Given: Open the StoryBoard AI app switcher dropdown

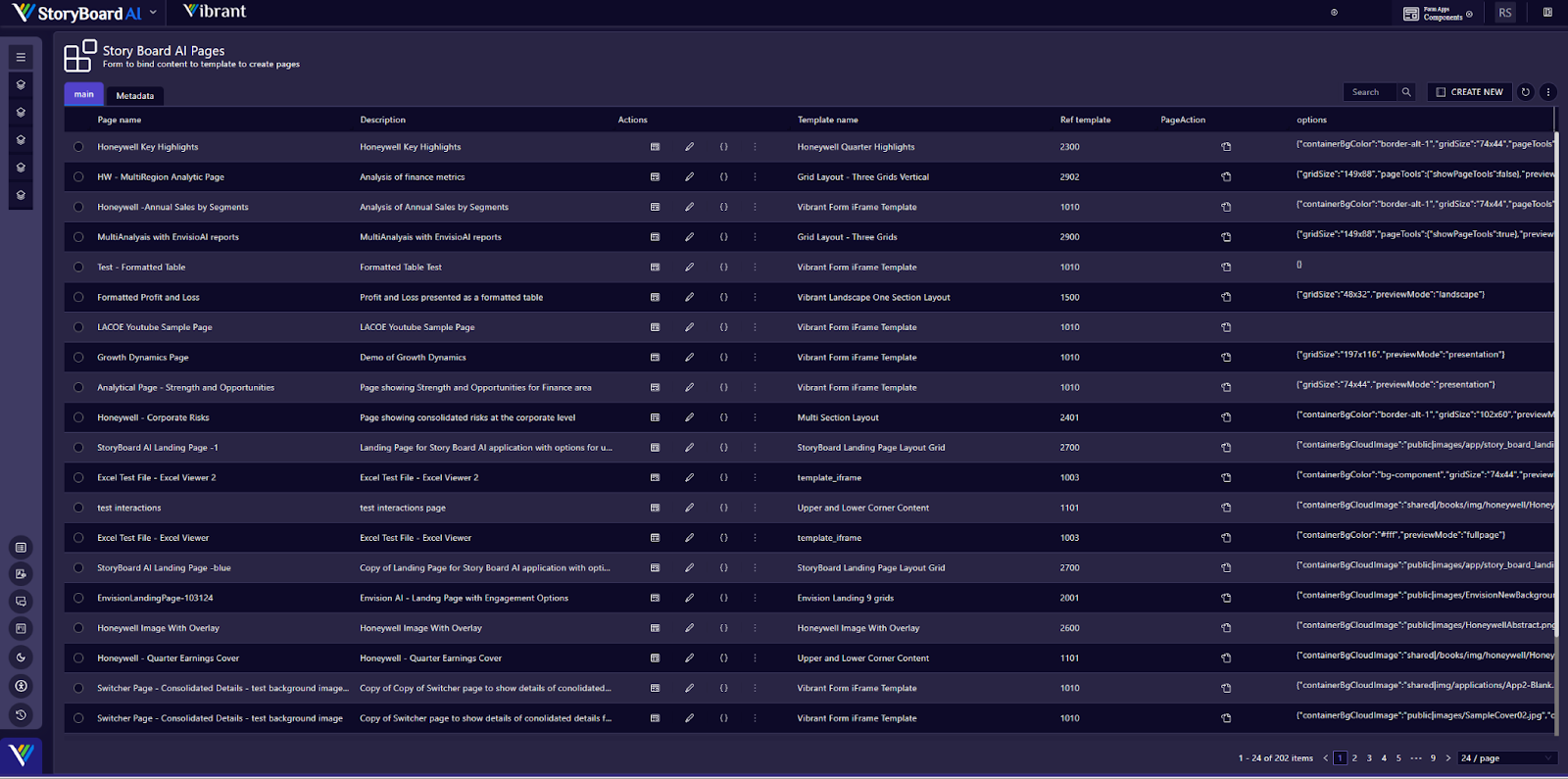Looking at the screenshot, I should tap(153, 13).
